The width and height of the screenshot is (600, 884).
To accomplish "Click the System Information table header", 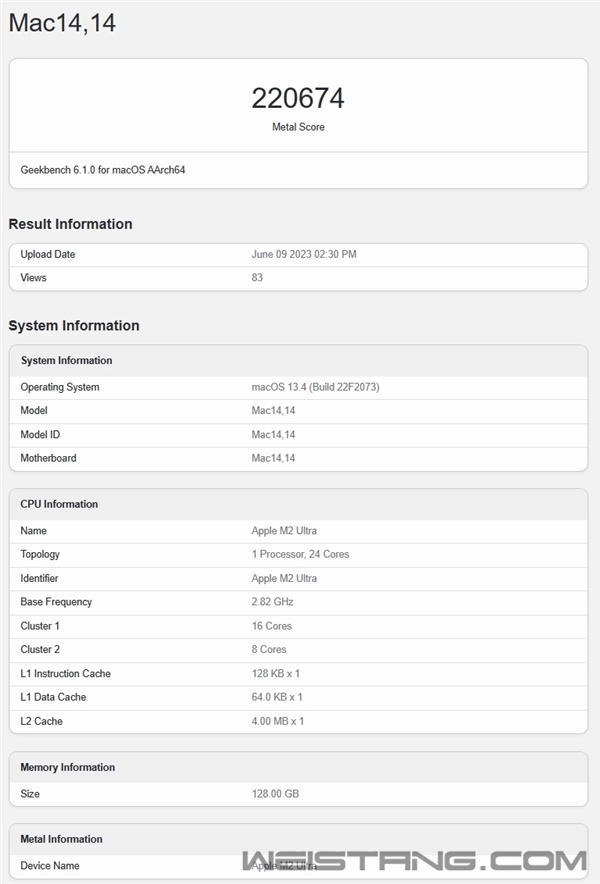I will [x=67, y=360].
